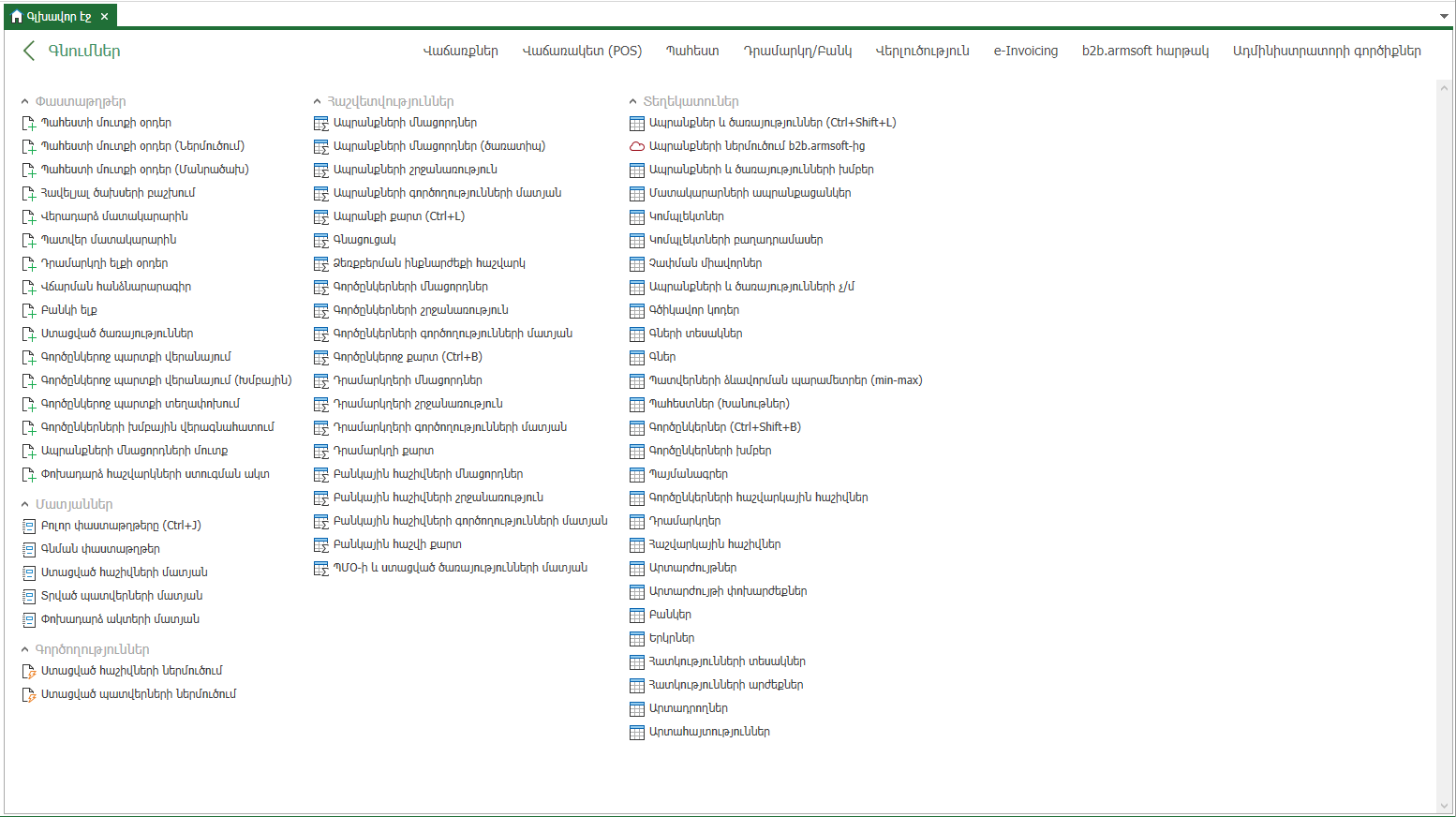1456x817 pixels.
Task: Open Ձեռքբերման ինքնարժեքի հաշվարկ report
Action: click(429, 263)
